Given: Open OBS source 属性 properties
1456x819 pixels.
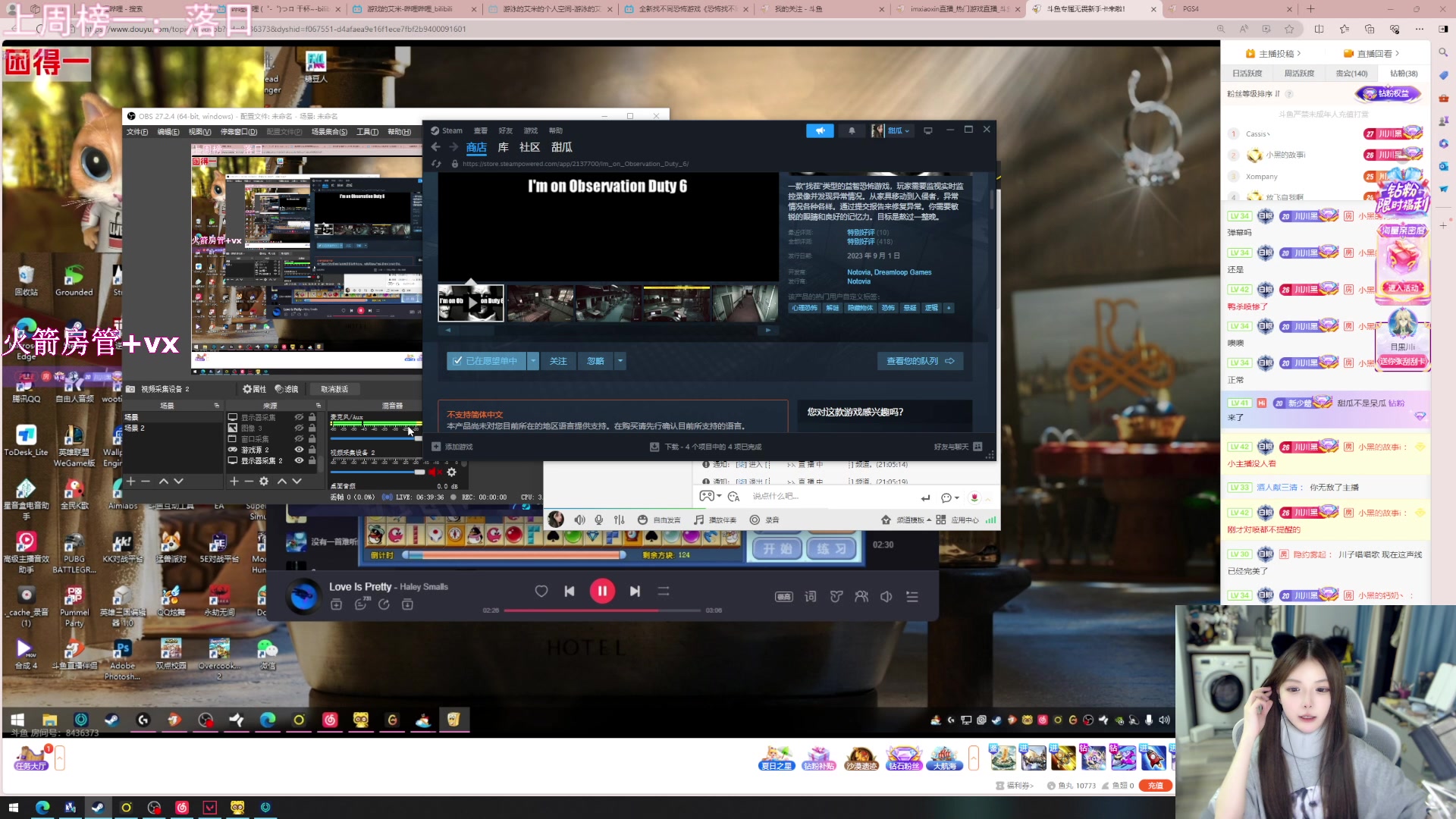Looking at the screenshot, I should click(254, 389).
